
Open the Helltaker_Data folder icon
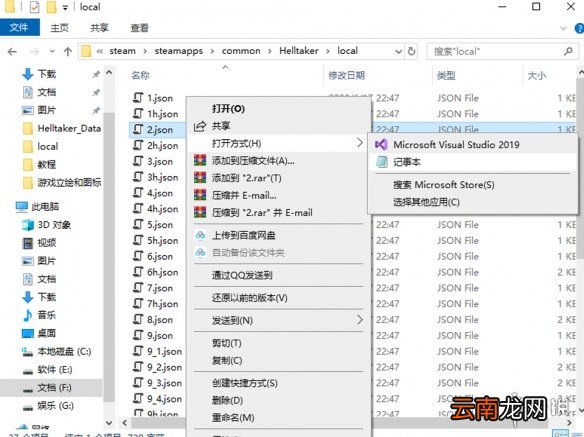28,129
